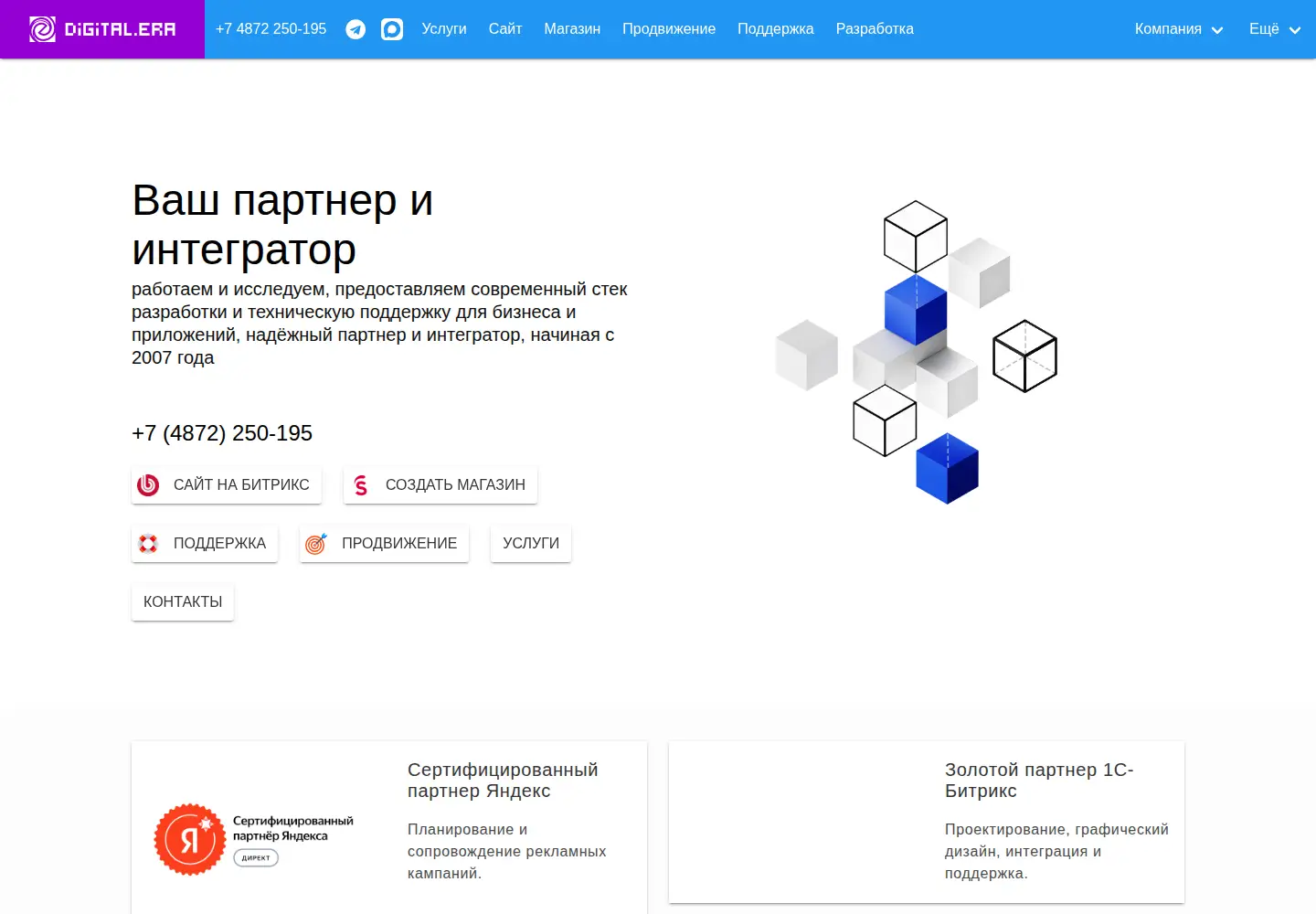
Task: Click the Yandex certified partner badge
Action: point(254,839)
